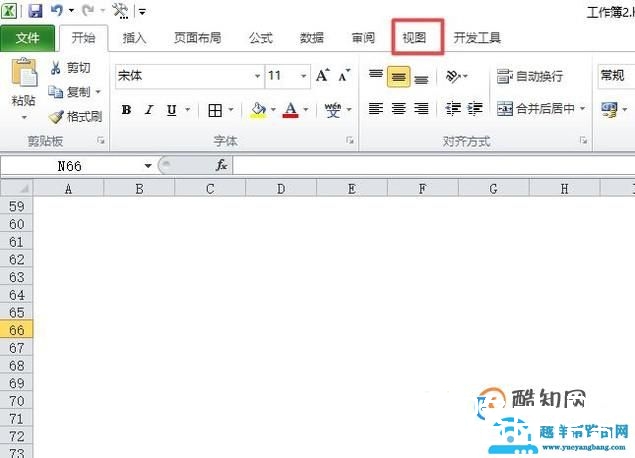The height and width of the screenshot is (458, 635).
Task: Open the 公式 tab
Action: [x=261, y=38]
